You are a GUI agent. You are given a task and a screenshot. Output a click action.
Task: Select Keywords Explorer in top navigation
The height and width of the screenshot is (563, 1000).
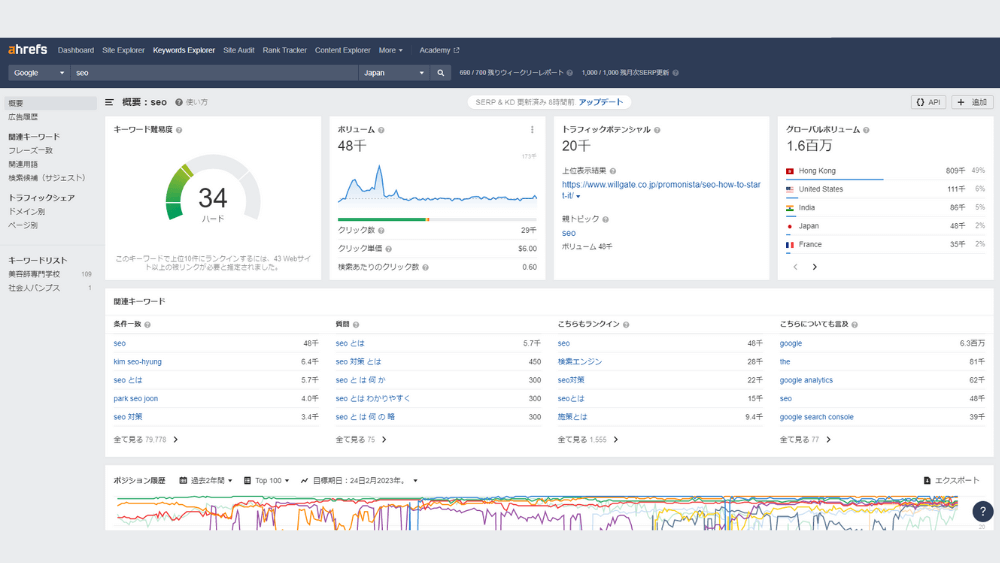(184, 50)
